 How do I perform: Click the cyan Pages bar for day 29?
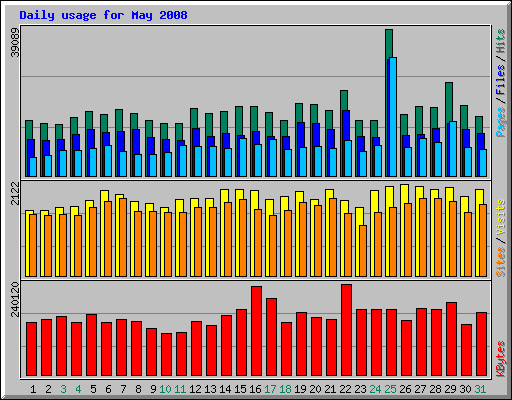pos(453,149)
